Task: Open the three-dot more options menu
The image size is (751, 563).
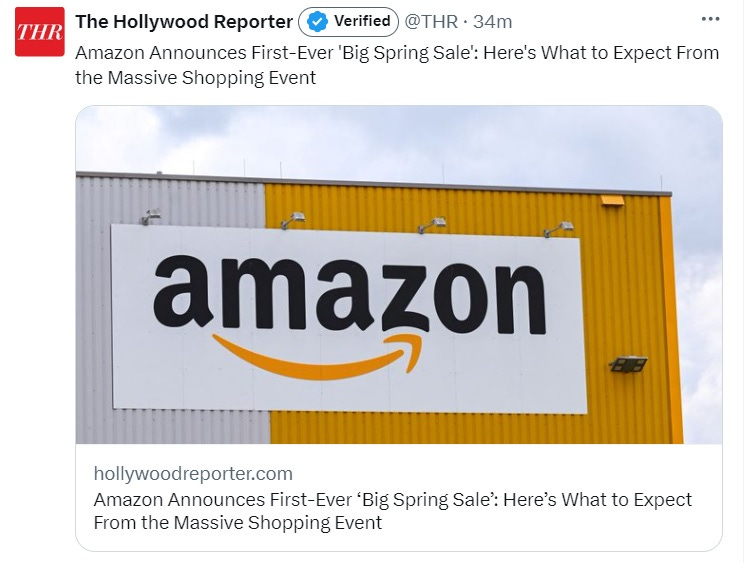Action: pos(710,19)
